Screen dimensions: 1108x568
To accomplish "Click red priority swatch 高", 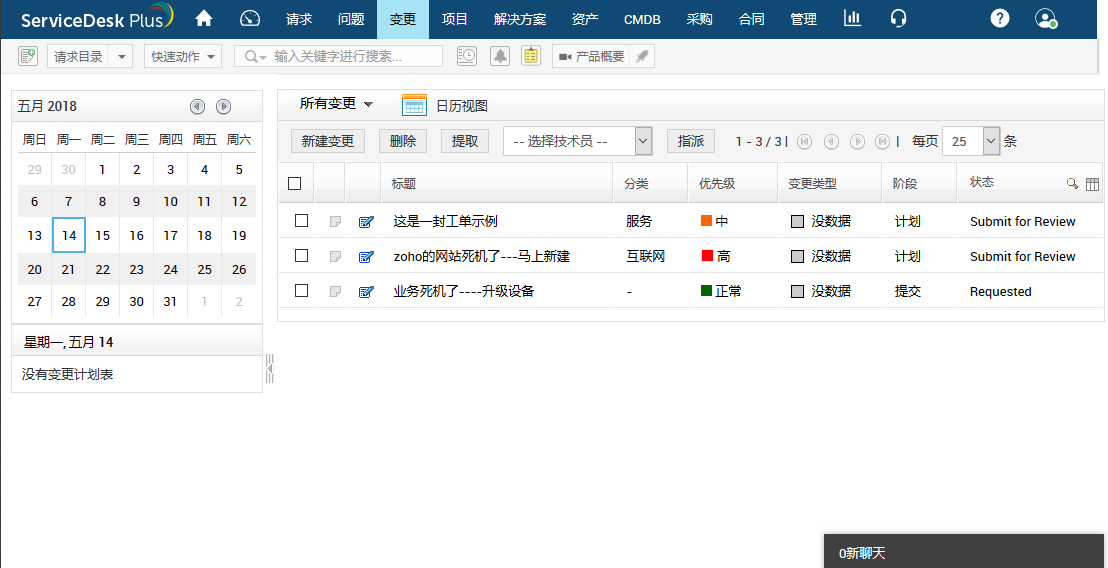I will click(x=707, y=256).
